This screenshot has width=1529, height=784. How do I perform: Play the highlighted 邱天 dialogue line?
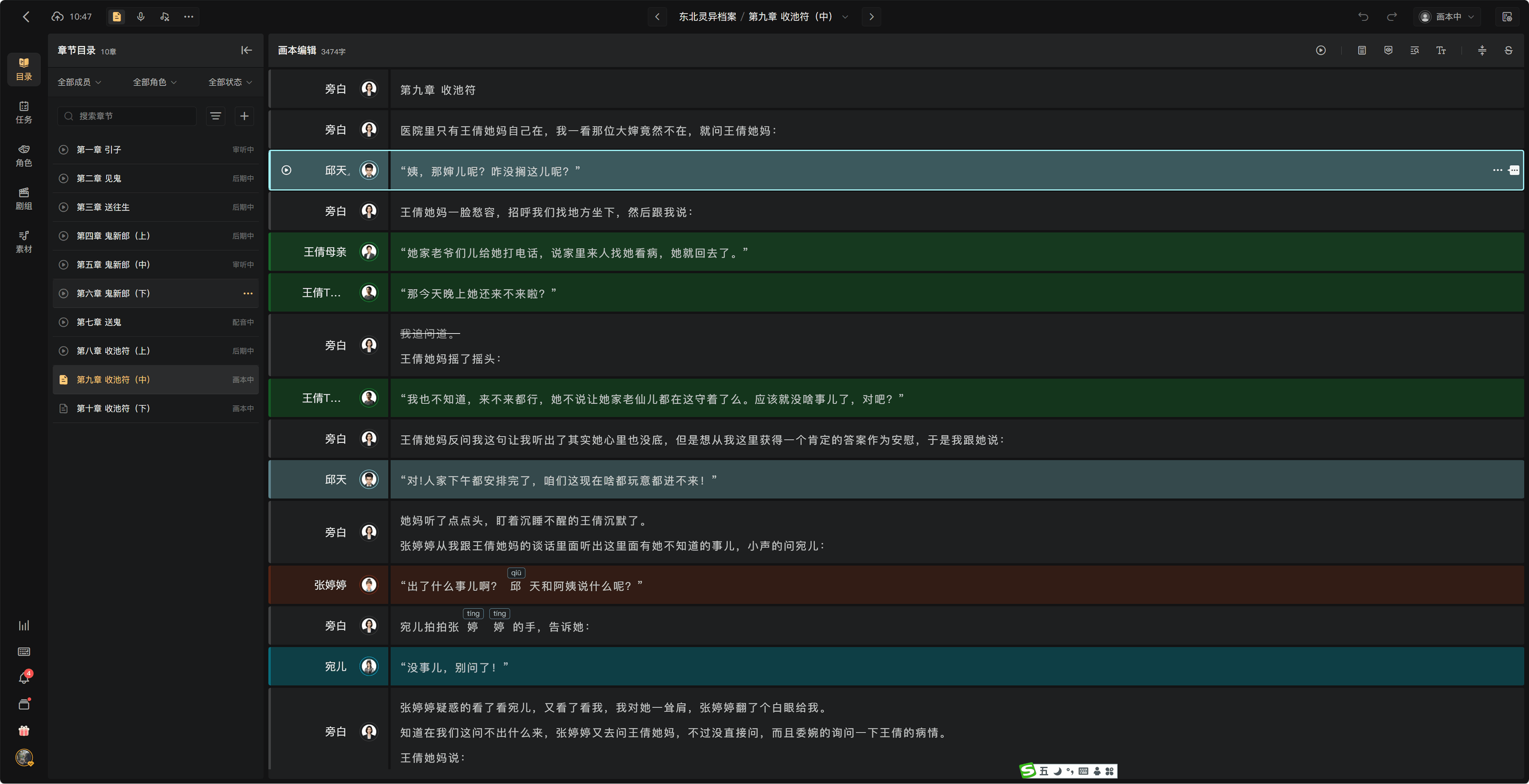286,170
